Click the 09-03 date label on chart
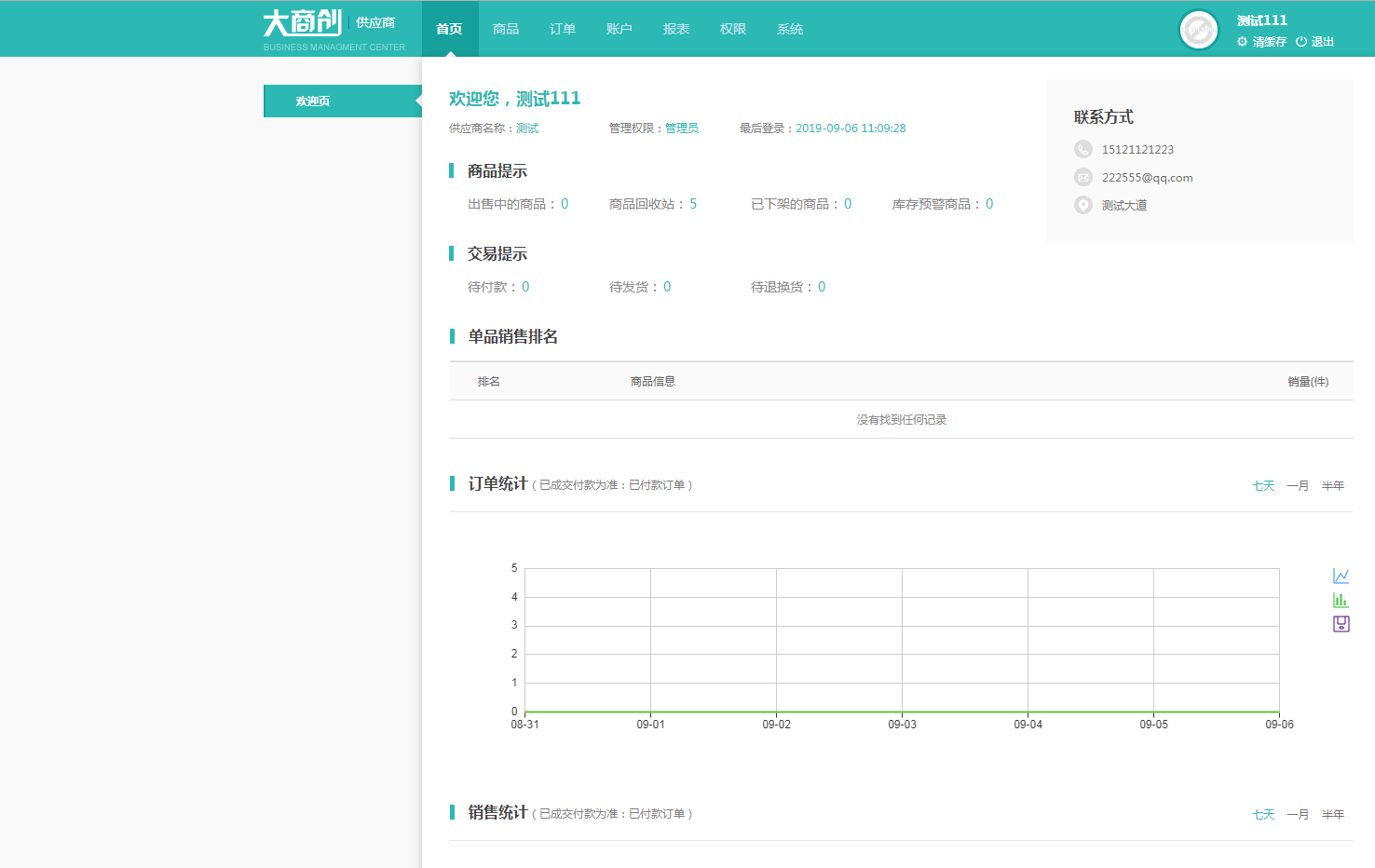Viewport: 1375px width, 868px height. (902, 725)
